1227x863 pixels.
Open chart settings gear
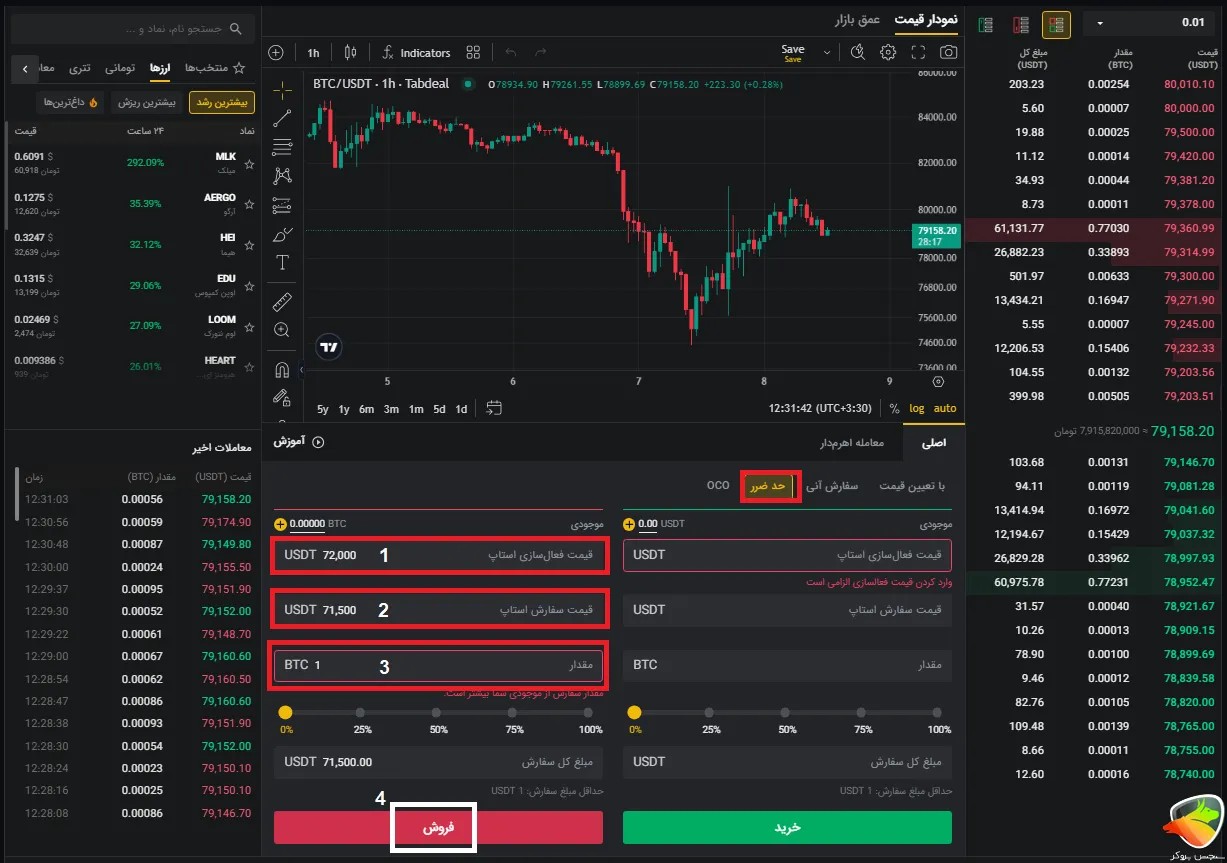tap(888, 52)
